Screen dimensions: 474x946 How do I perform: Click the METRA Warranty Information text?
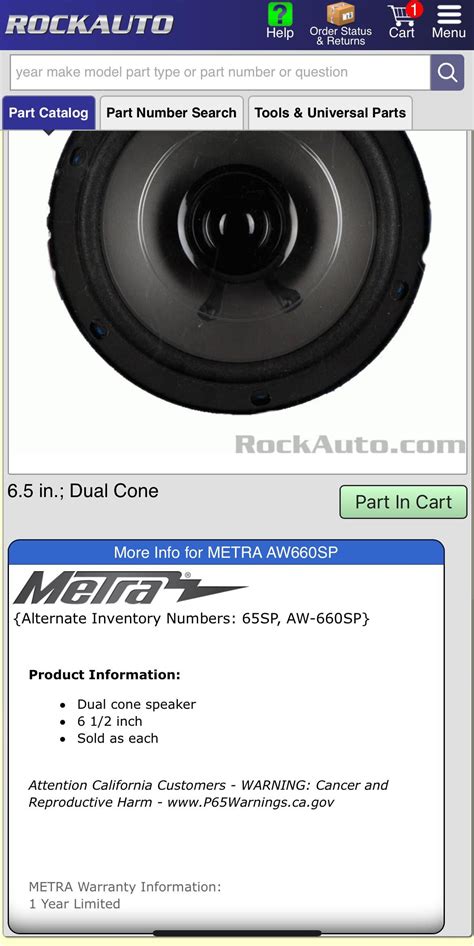click(125, 887)
